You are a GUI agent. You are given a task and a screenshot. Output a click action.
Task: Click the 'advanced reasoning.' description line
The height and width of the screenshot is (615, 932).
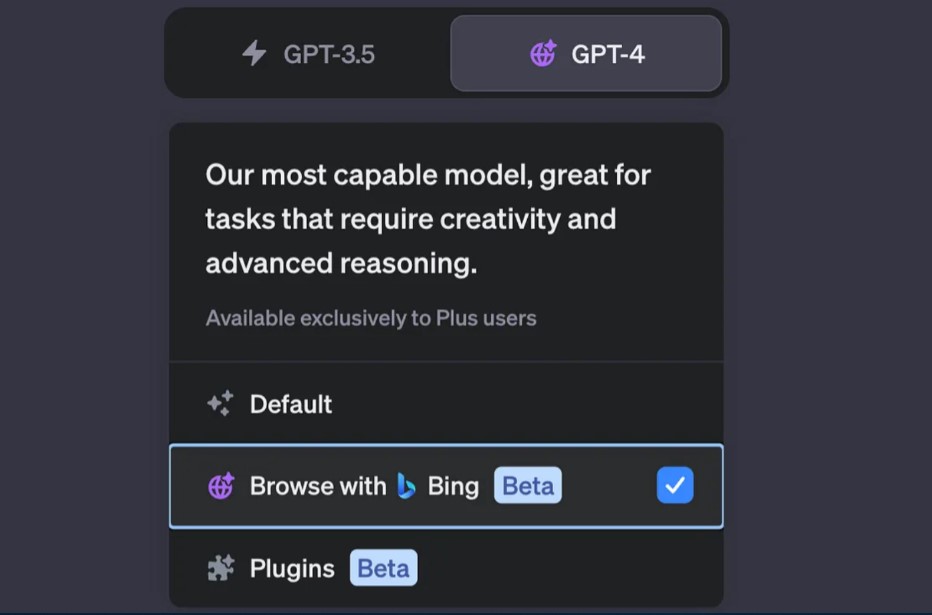pos(341,263)
